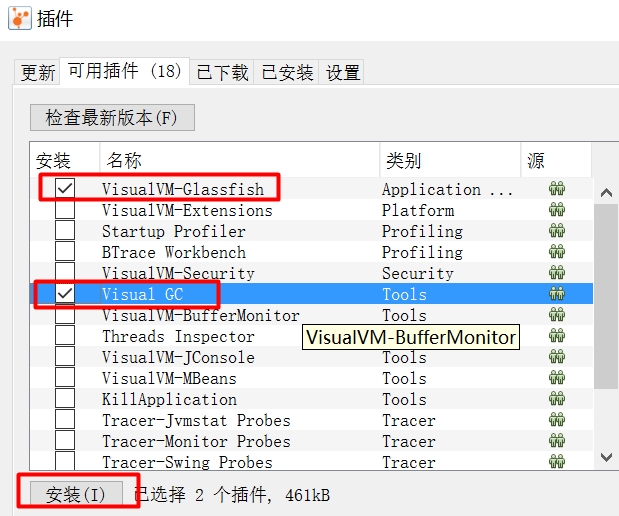The height and width of the screenshot is (516, 619).
Task: Select the VisualVM-MBeans plugin name
Action: [169, 378]
